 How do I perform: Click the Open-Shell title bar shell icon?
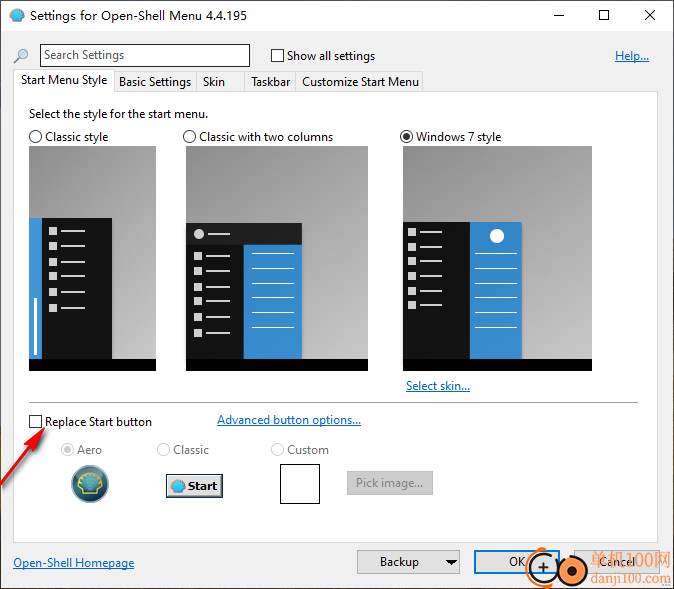pyautogui.click(x=17, y=16)
